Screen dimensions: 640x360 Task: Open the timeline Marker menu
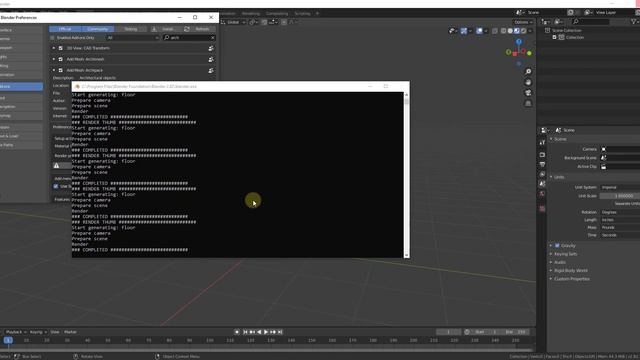70,332
